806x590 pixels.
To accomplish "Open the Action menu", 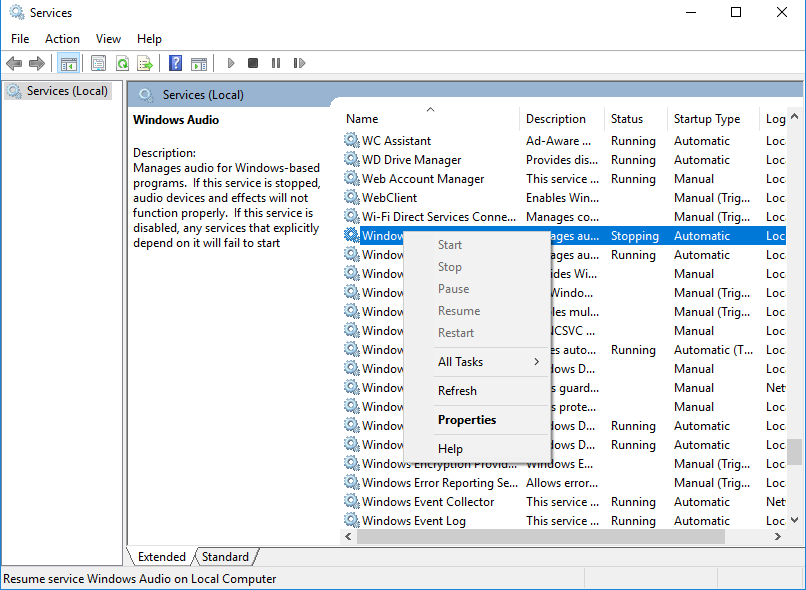I will 62,39.
